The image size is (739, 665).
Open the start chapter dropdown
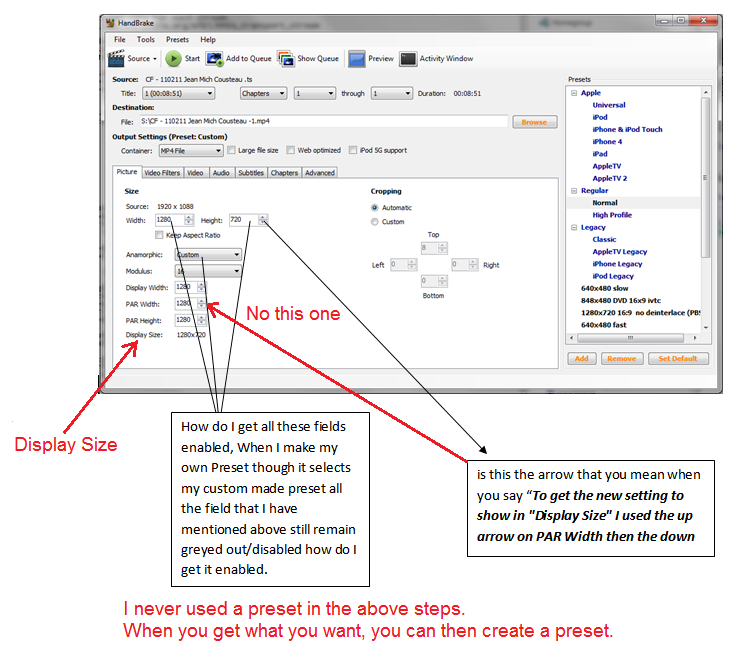(x=315, y=93)
